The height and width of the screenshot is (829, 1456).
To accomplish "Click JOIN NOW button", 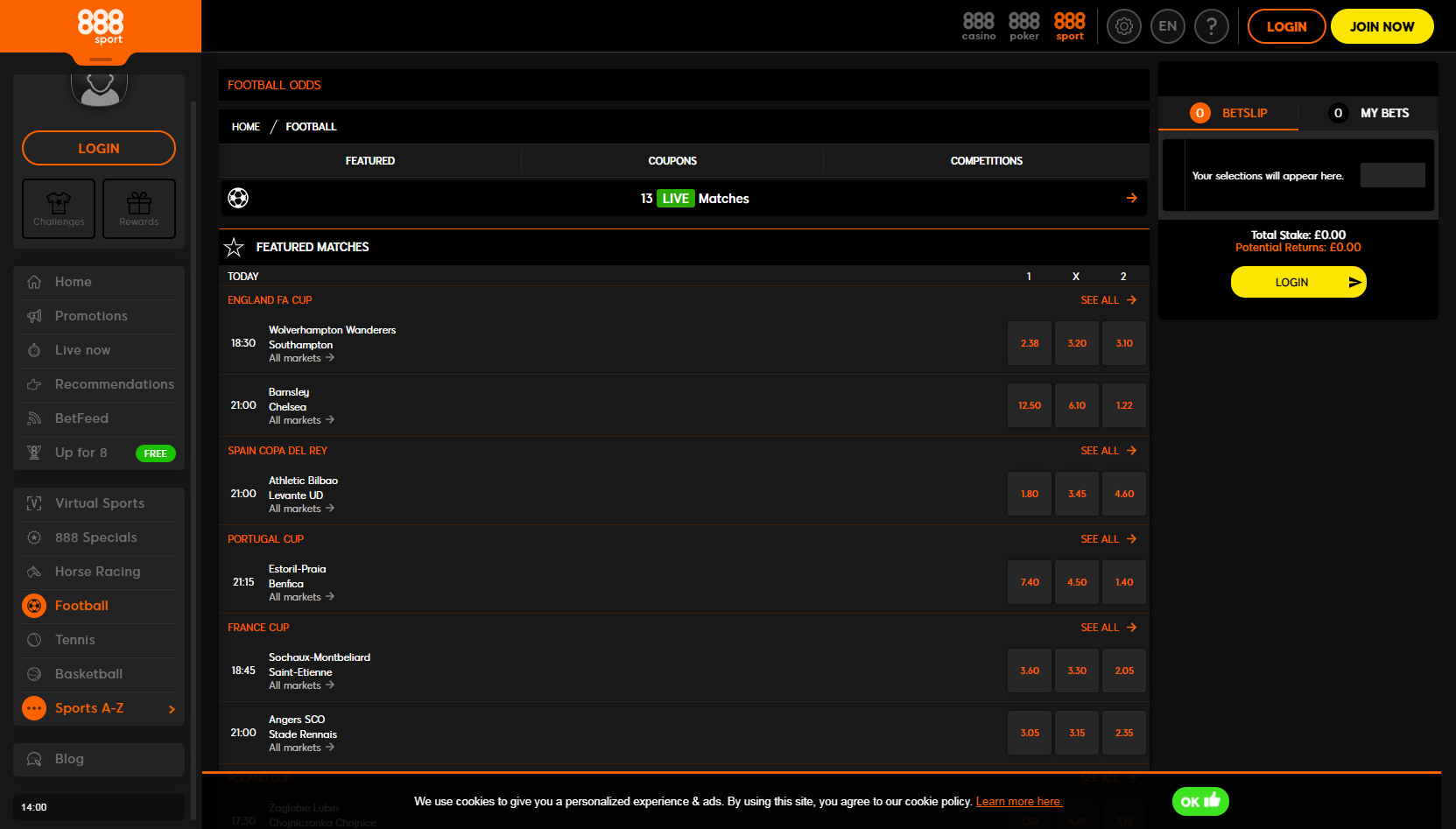I will pos(1382,26).
